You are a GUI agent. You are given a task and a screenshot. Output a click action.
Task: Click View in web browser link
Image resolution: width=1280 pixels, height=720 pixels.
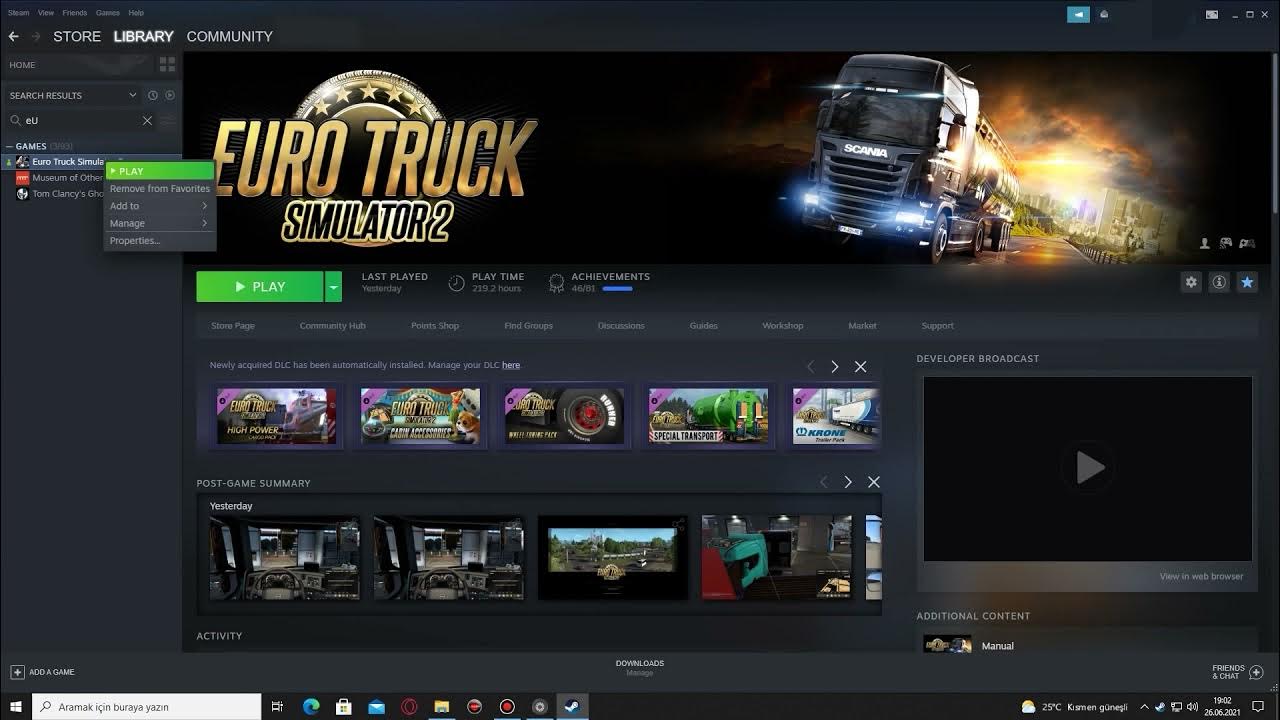tap(1201, 576)
